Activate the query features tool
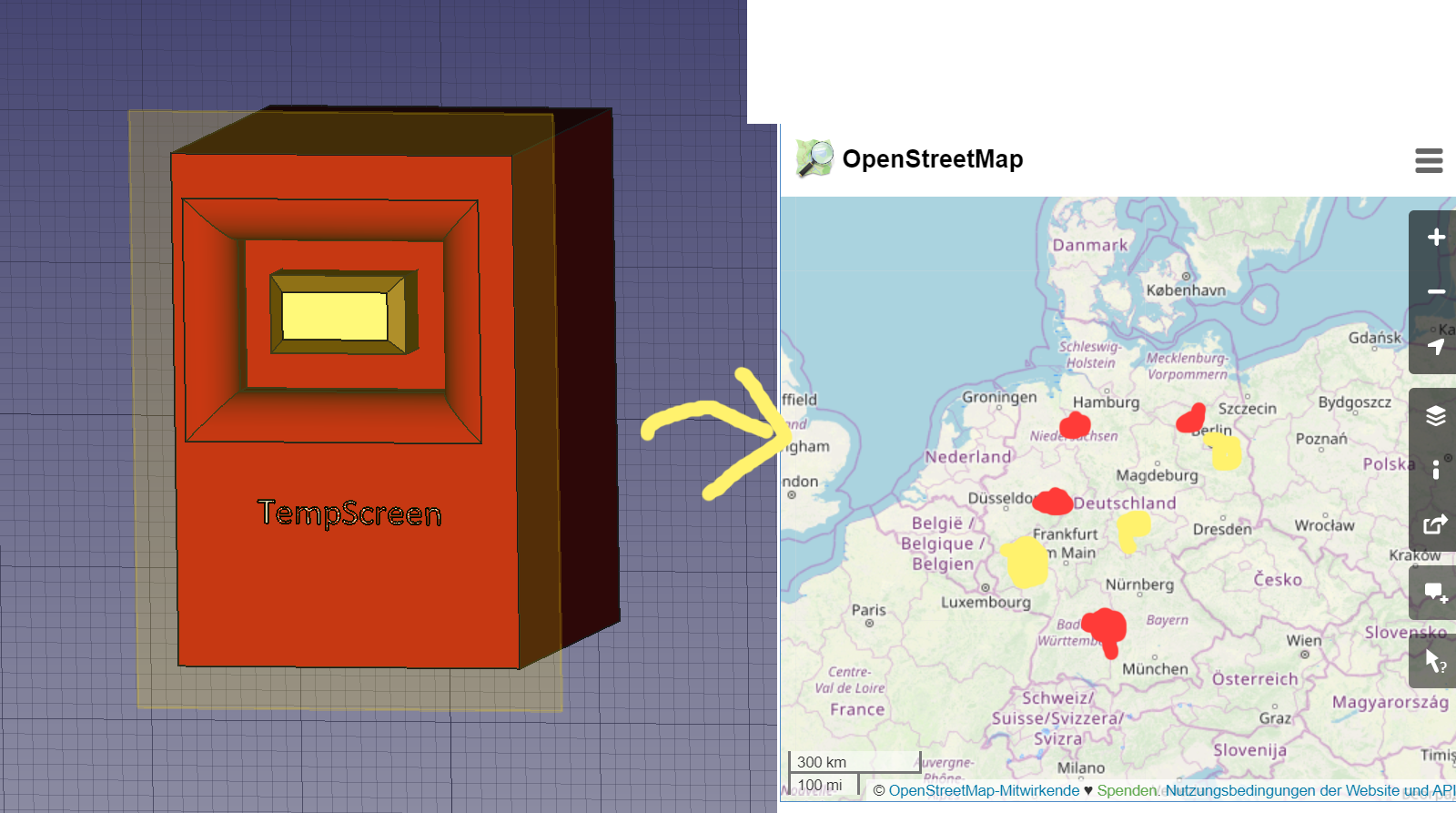 pyautogui.click(x=1436, y=661)
